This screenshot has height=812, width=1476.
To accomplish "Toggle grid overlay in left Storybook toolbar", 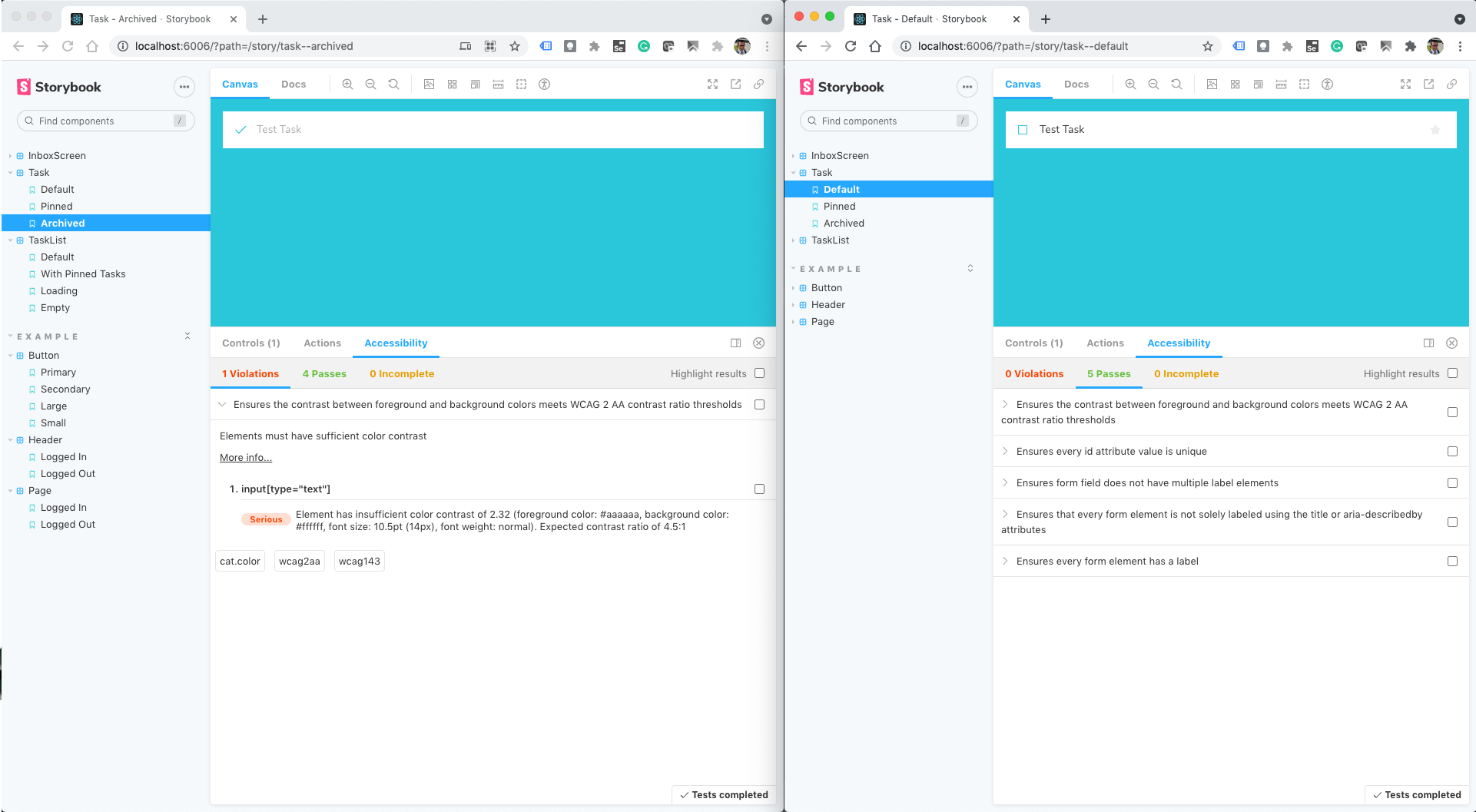I will pos(452,85).
